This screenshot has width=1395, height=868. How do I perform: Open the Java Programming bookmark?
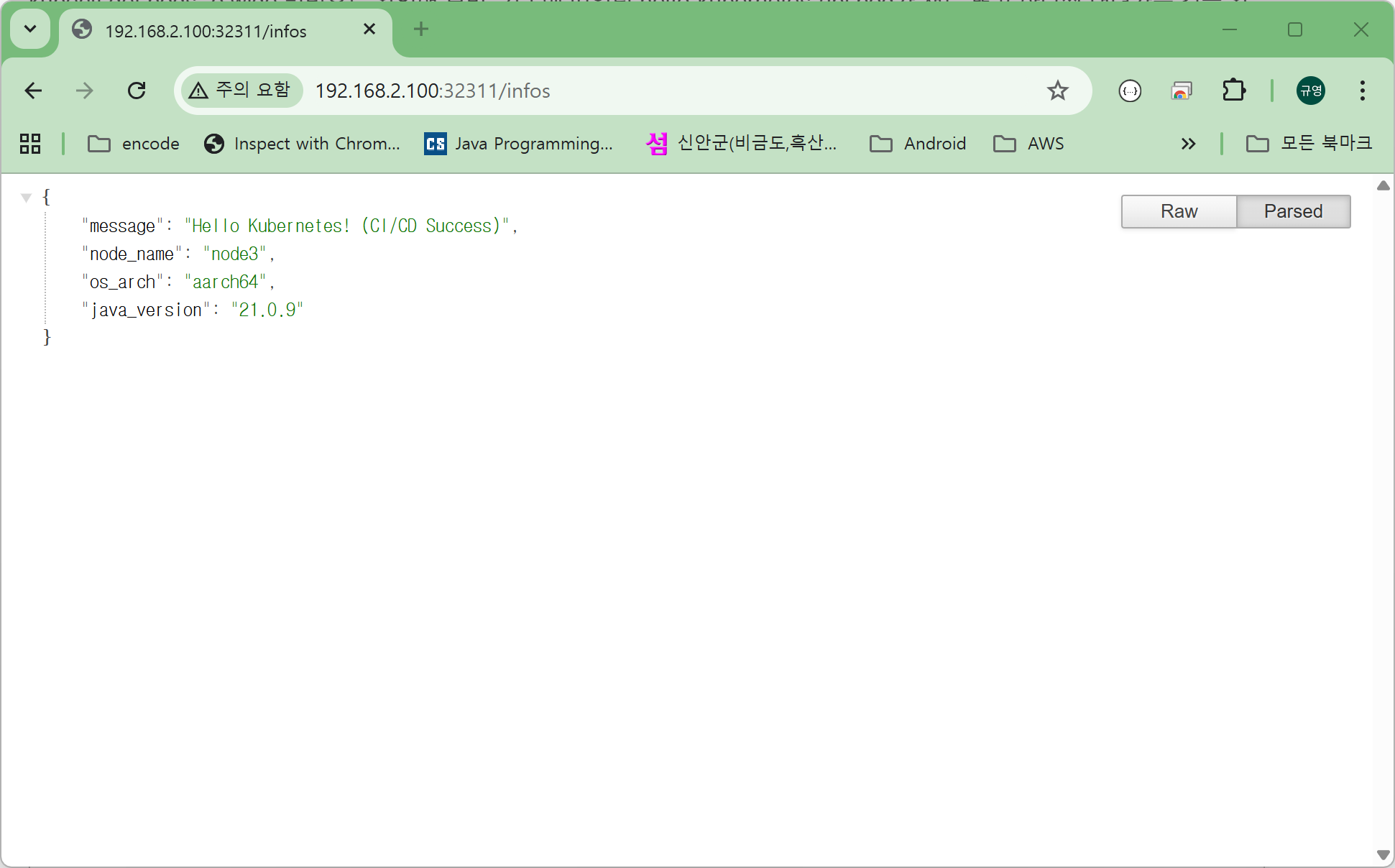click(519, 144)
